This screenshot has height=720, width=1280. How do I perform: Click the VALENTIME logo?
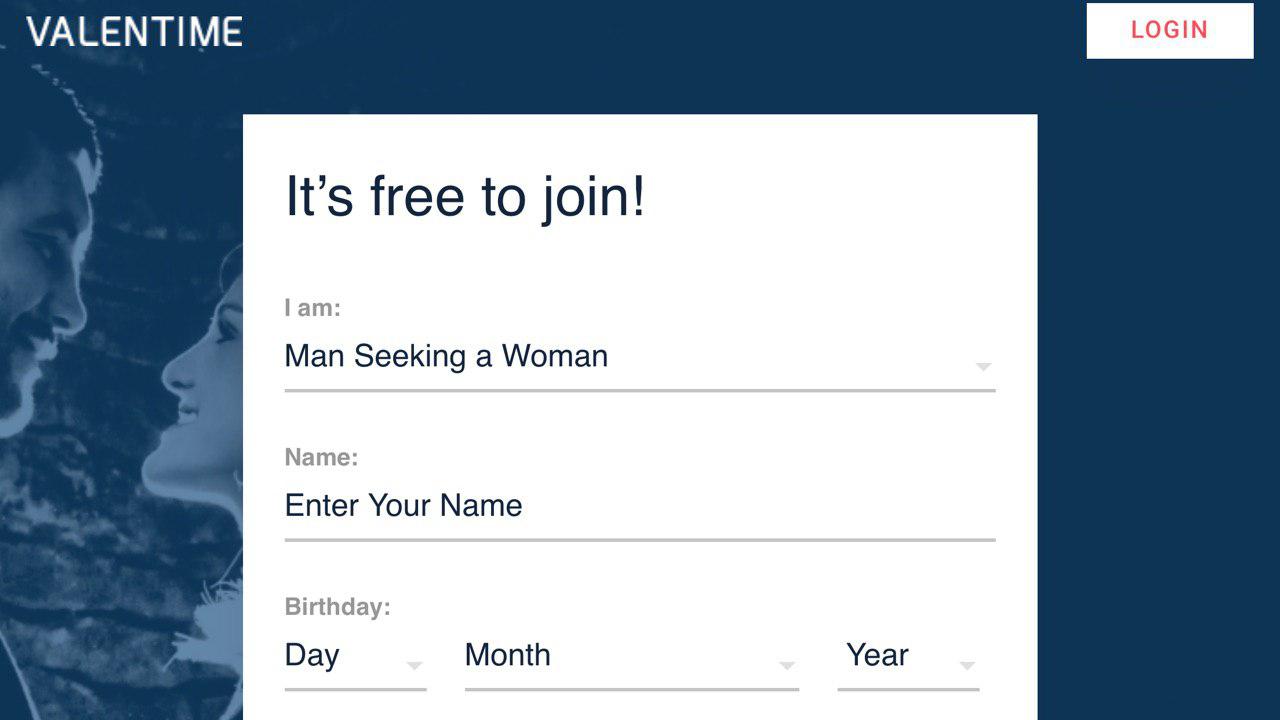(134, 31)
